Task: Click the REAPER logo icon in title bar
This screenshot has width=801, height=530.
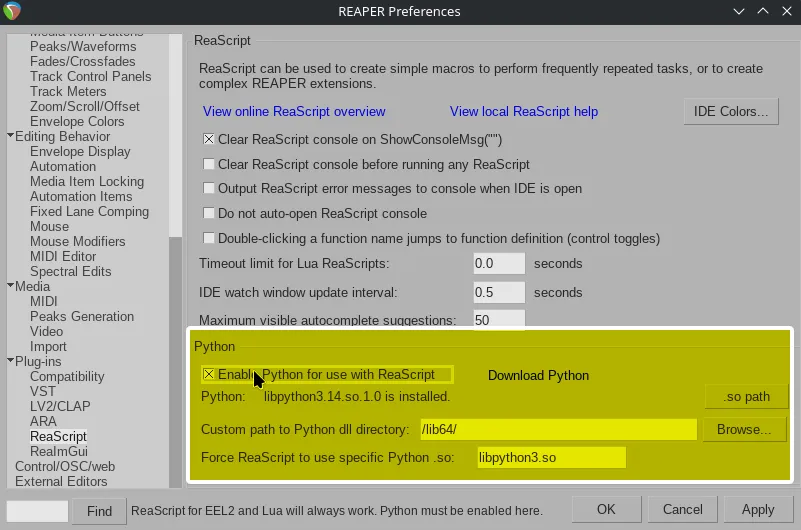Action: [12, 11]
